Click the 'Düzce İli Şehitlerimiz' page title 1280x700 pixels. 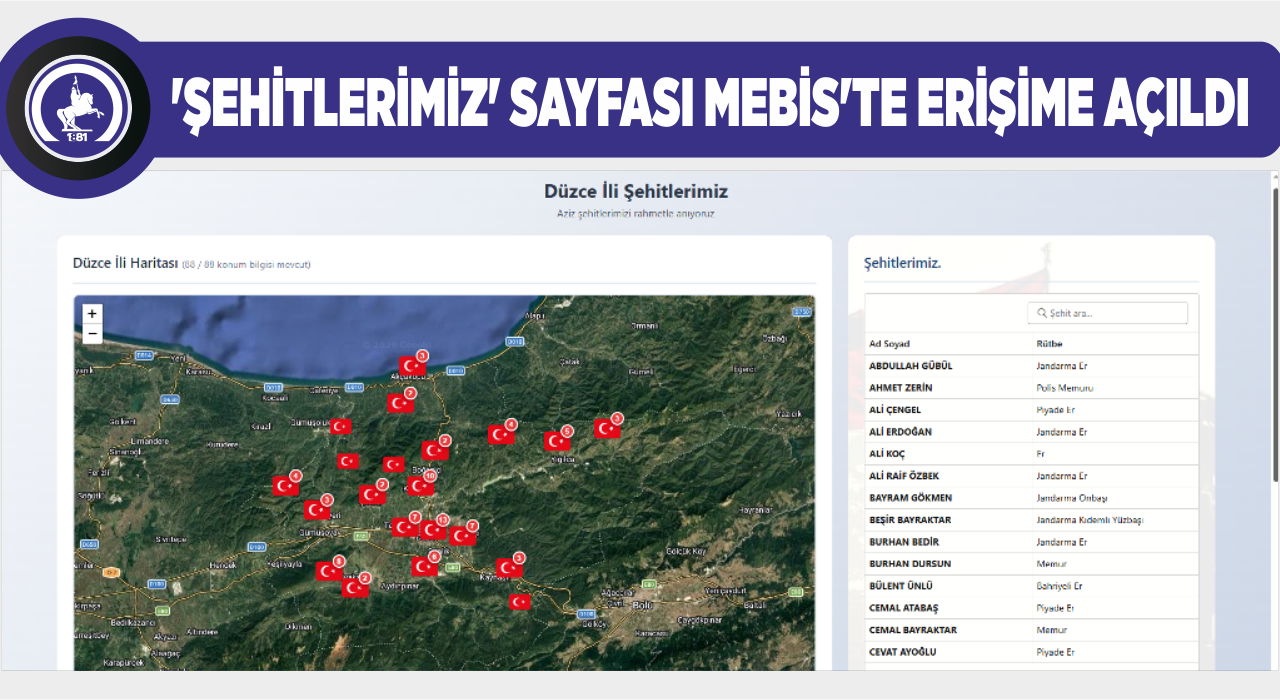coord(636,191)
